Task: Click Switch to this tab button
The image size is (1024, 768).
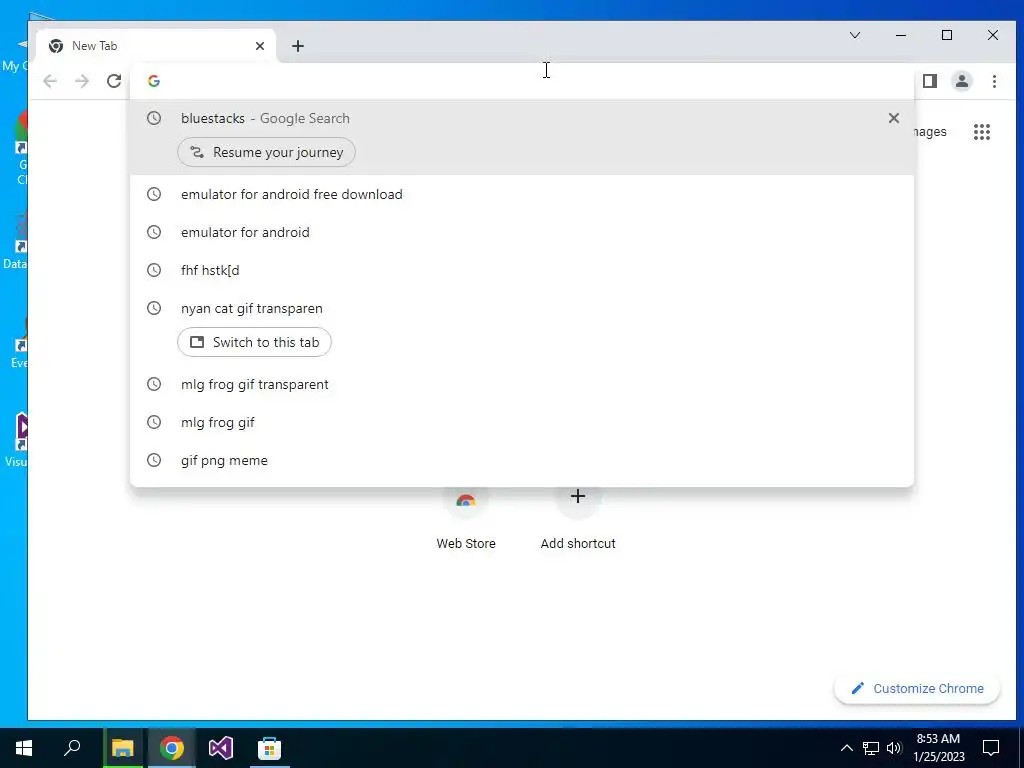Action: coord(254,342)
